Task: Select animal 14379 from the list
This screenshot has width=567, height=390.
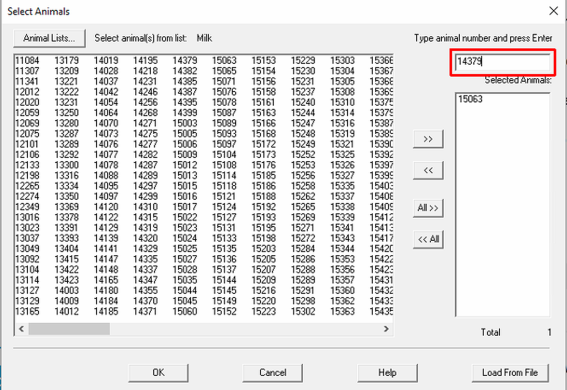Action: [185, 60]
